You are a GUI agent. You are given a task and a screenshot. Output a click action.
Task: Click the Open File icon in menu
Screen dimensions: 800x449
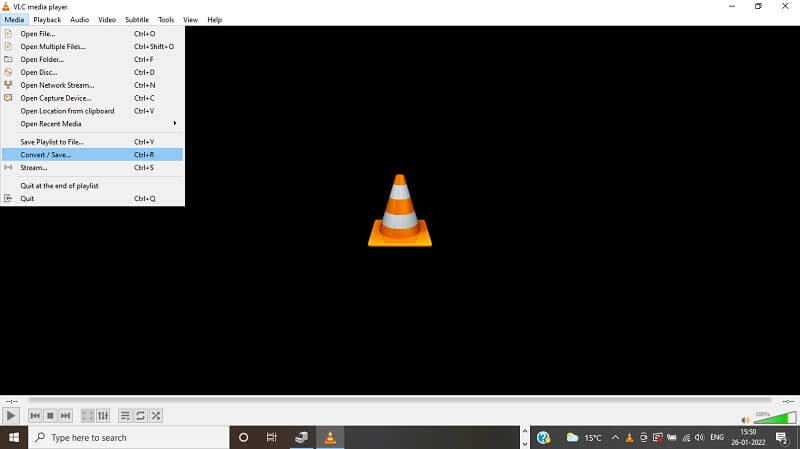tap(8, 33)
